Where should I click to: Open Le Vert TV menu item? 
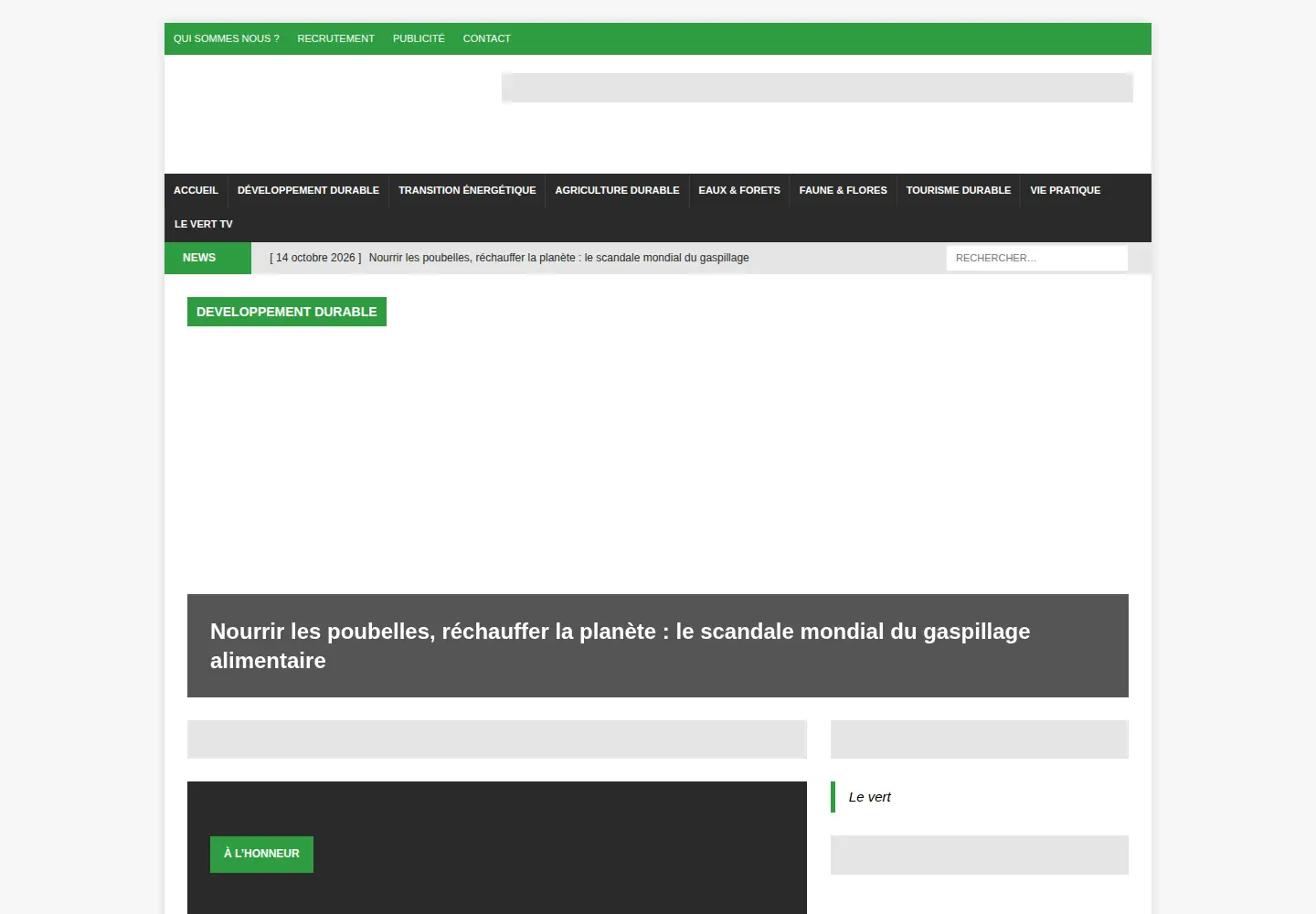204,224
